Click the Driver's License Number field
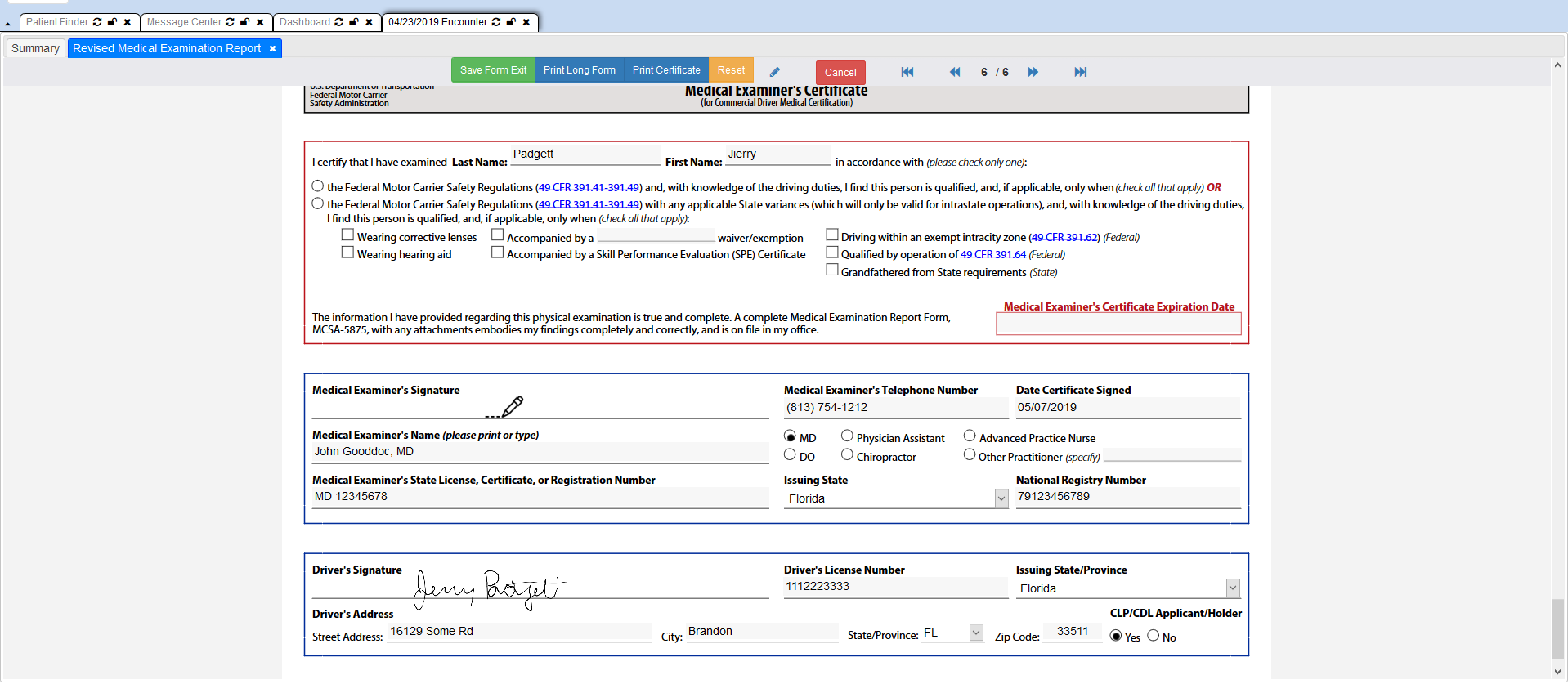Viewport: 1568px width, 684px height. (896, 587)
